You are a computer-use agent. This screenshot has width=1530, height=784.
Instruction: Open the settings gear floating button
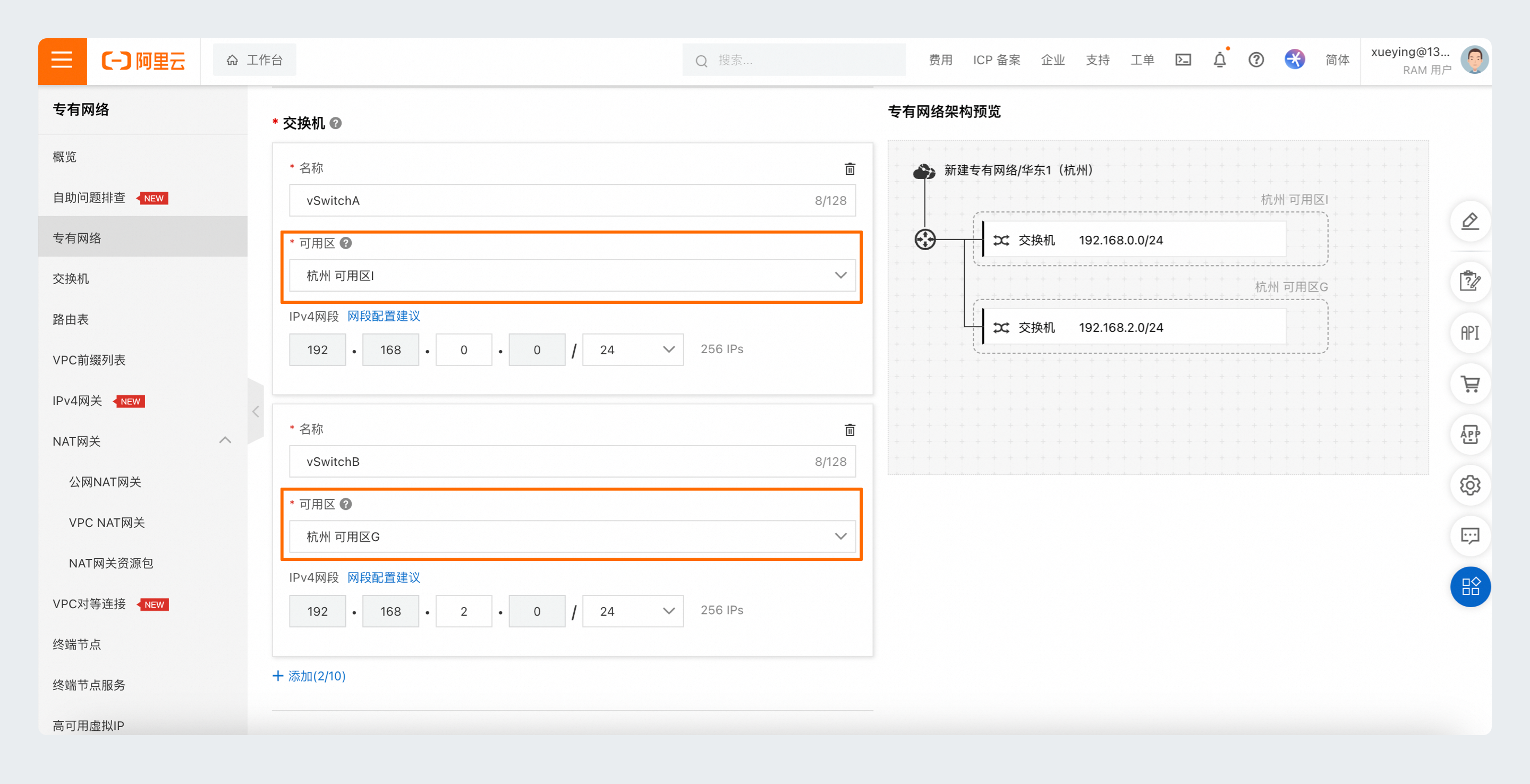pos(1469,485)
